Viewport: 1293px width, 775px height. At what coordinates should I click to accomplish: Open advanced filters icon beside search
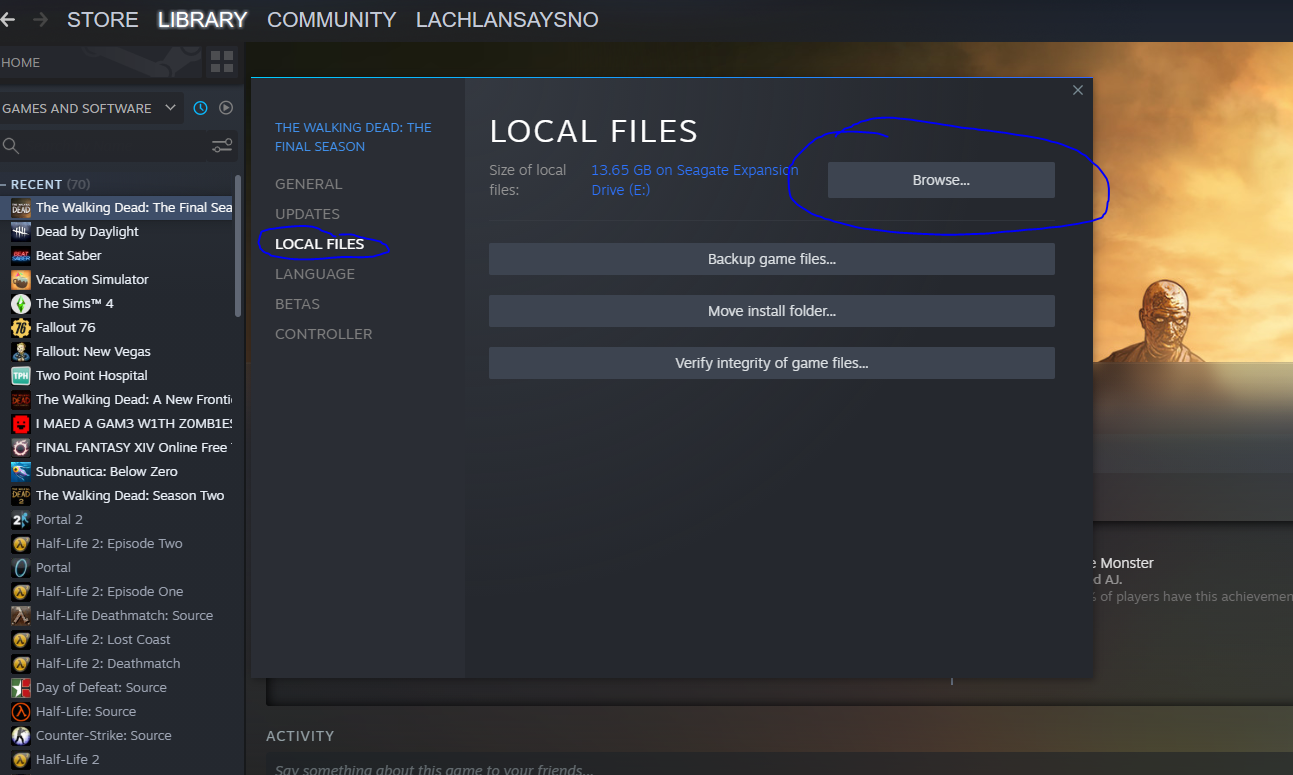[x=222, y=146]
